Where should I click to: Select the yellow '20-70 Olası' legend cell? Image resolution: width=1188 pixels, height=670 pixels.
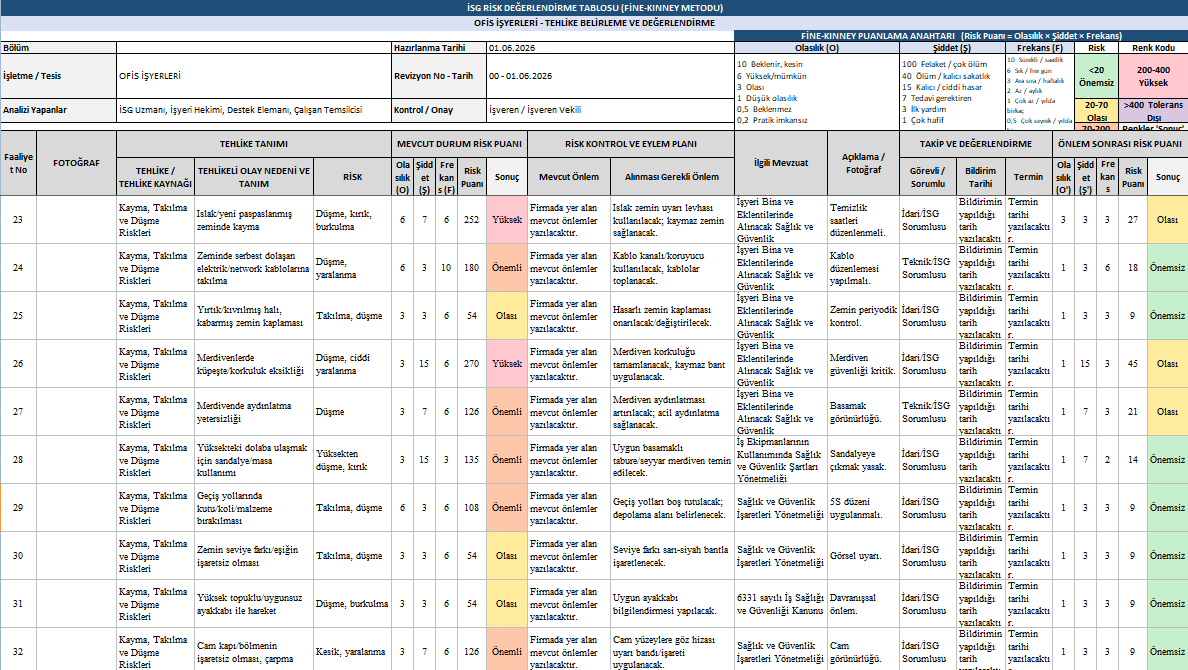[x=1096, y=111]
